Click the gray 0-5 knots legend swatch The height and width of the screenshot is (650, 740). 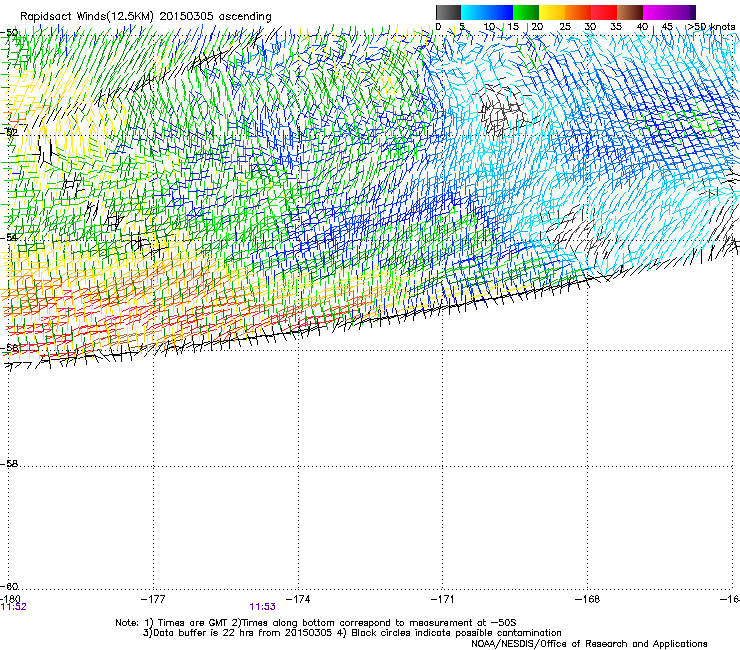tap(448, 12)
